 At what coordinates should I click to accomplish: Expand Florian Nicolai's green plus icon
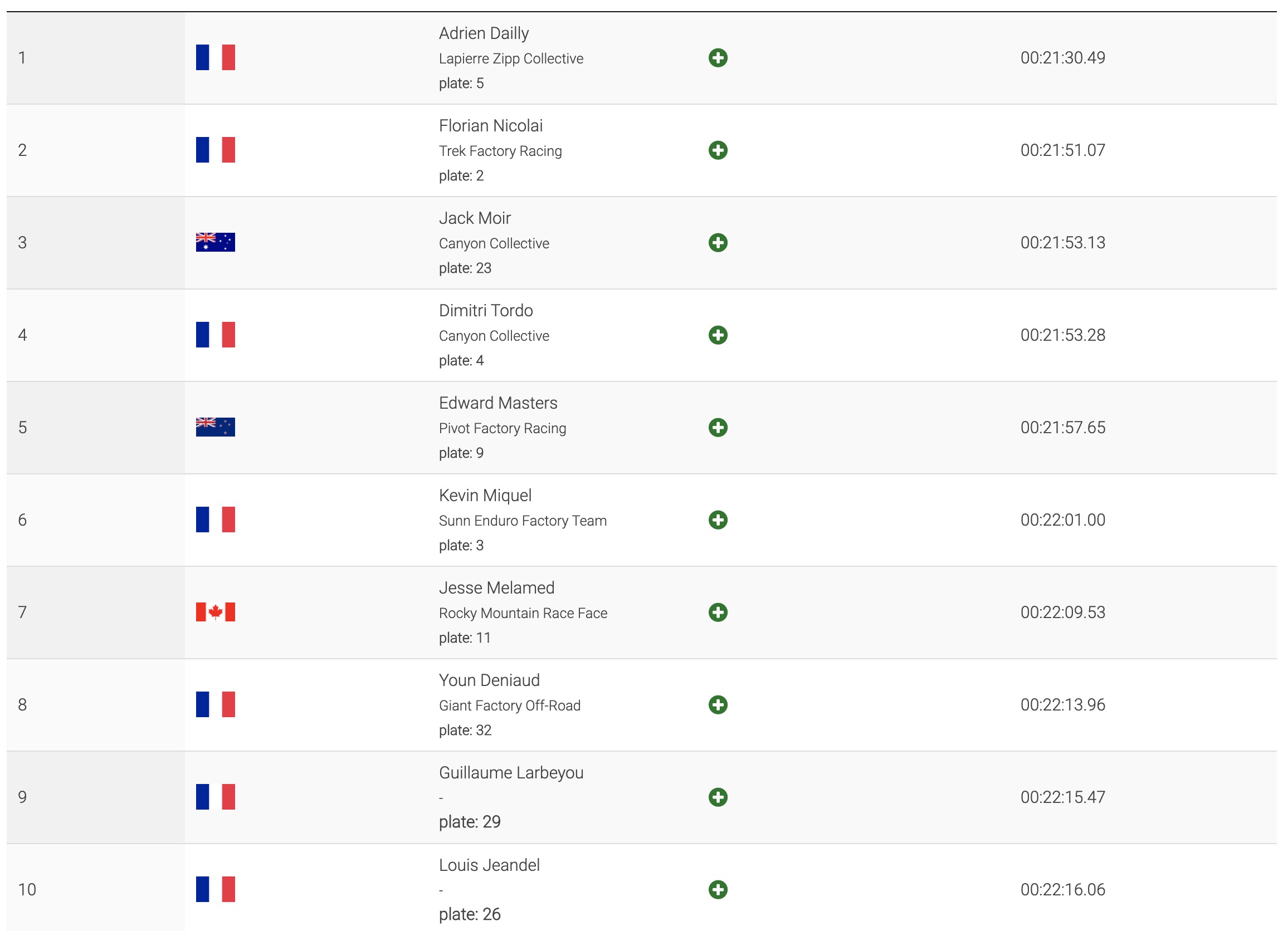coord(718,150)
